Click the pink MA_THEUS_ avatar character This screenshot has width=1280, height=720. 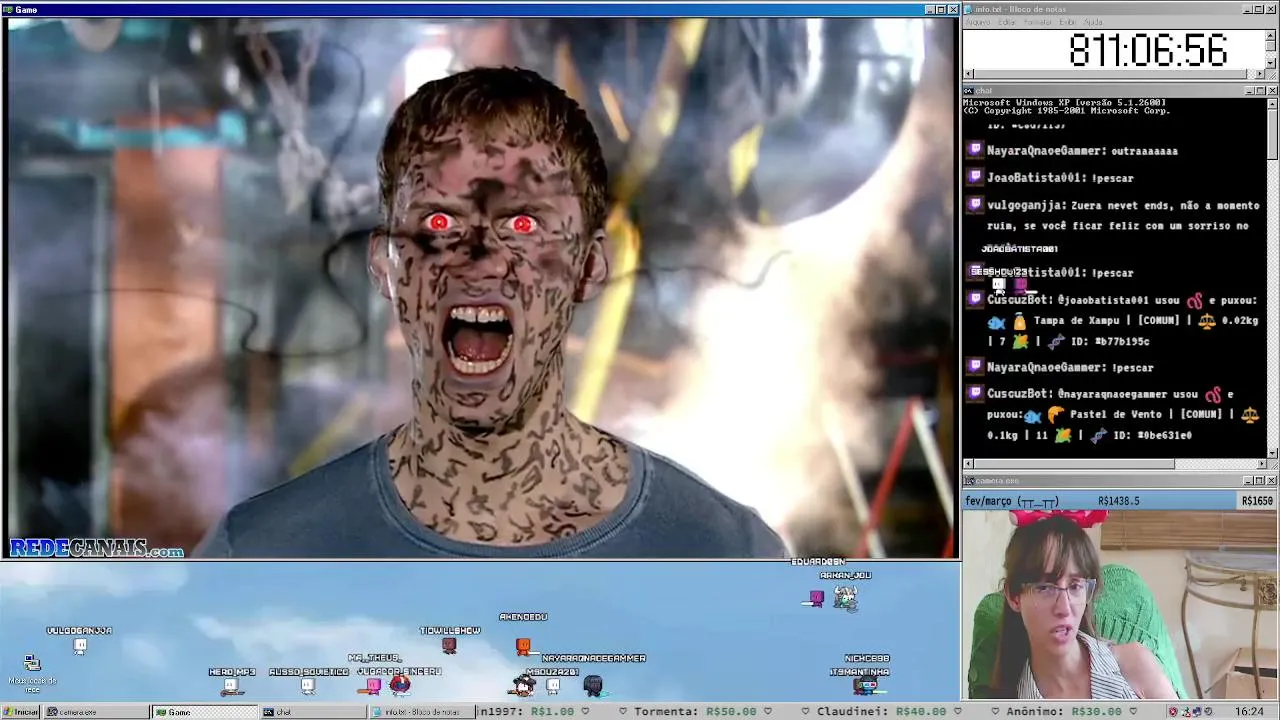point(373,686)
